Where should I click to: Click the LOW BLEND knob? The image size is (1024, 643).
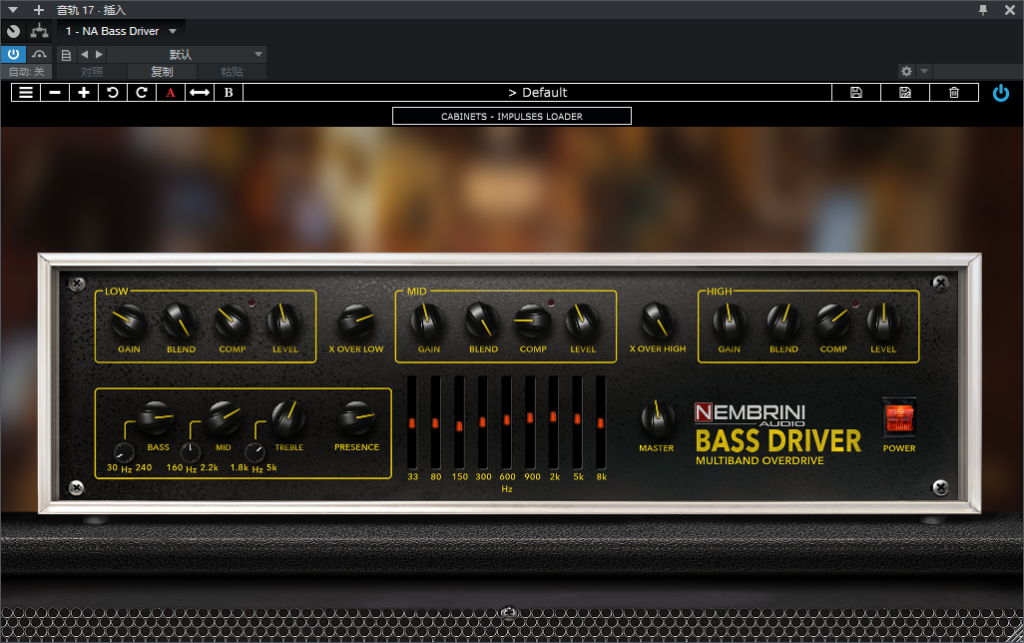point(180,321)
